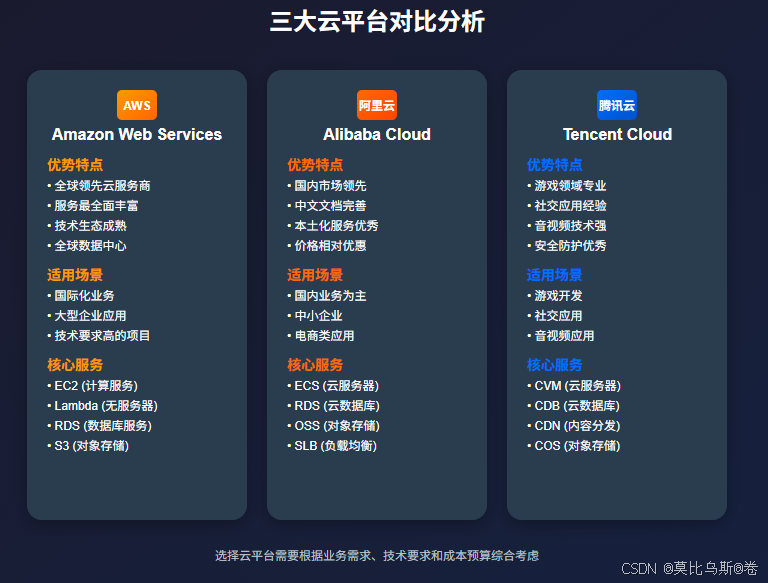This screenshot has height=583, width=768.
Task: Click the blue 腾讯云 logo badge
Action: [617, 105]
